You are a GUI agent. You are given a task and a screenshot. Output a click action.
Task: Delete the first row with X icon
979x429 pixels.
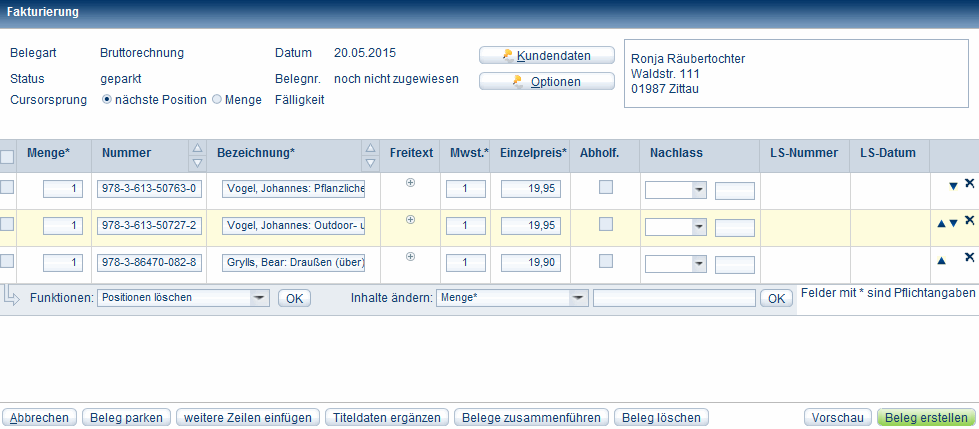pos(968,183)
